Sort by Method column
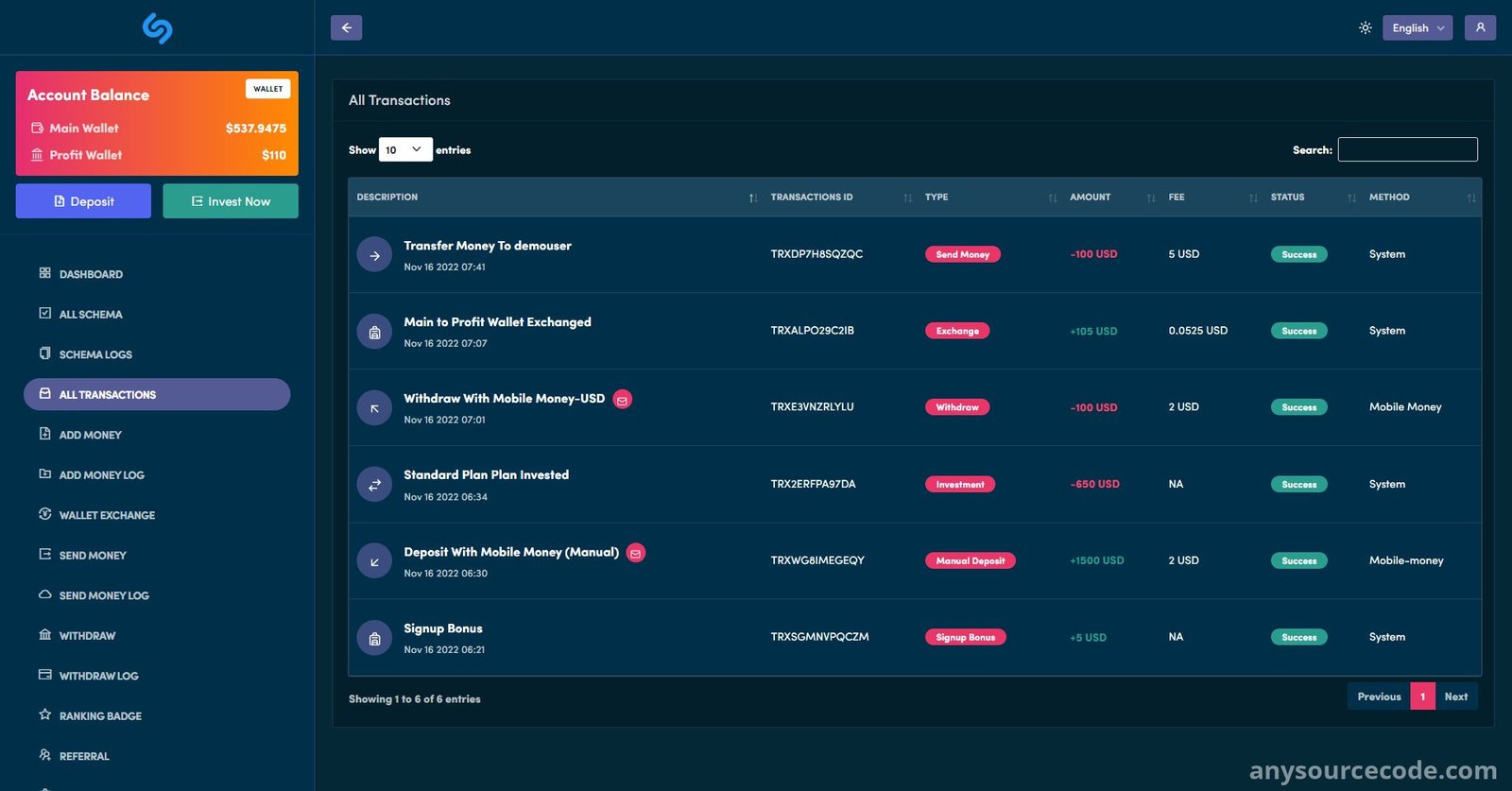 click(x=1421, y=198)
